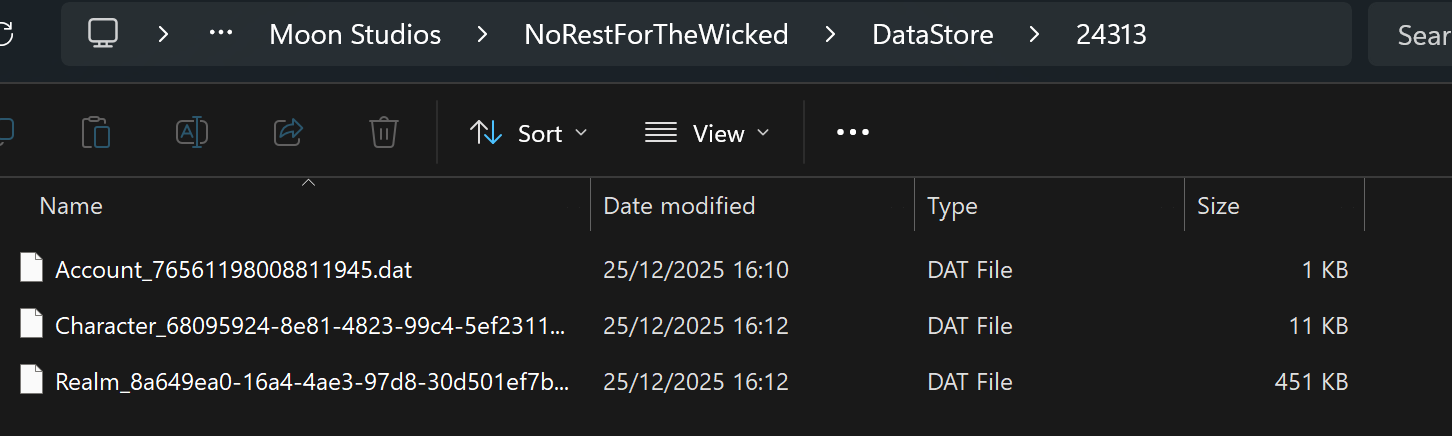This screenshot has width=1452, height=436.
Task: Click the Paste clipboard icon
Action: point(96,133)
